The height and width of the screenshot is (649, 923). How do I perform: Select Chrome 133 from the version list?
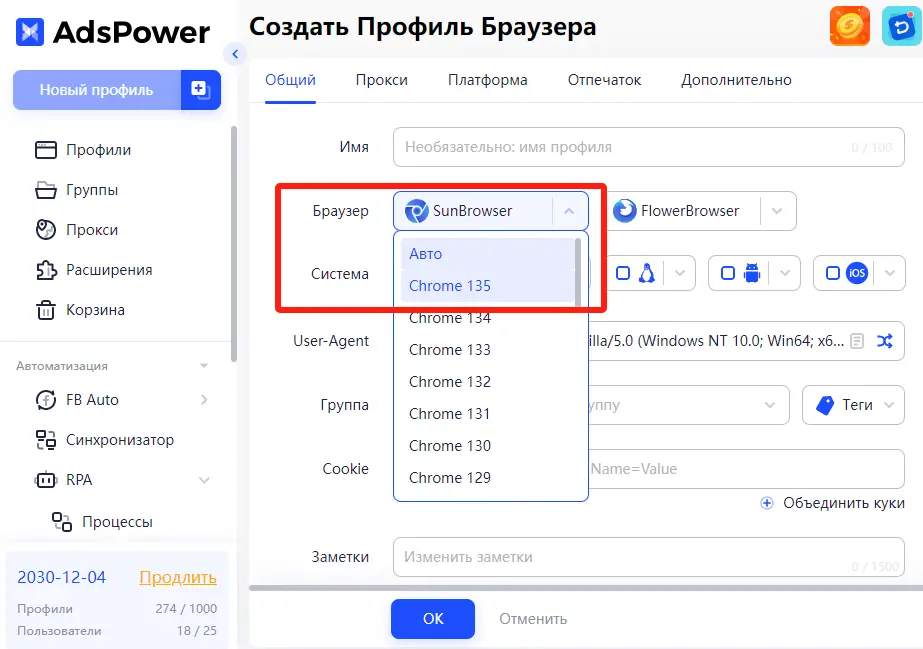(450, 350)
